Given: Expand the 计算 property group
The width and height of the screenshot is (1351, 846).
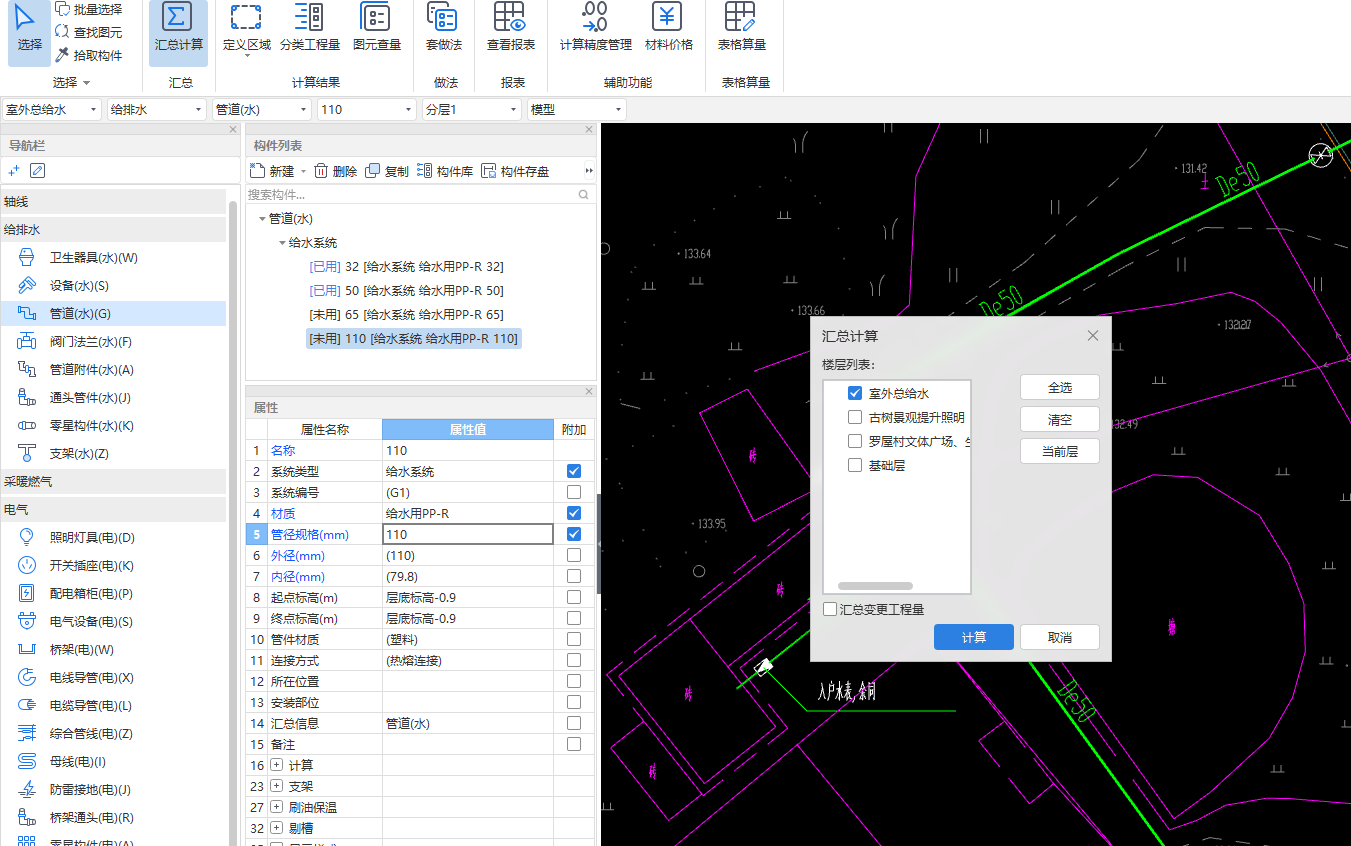Looking at the screenshot, I should 277,765.
